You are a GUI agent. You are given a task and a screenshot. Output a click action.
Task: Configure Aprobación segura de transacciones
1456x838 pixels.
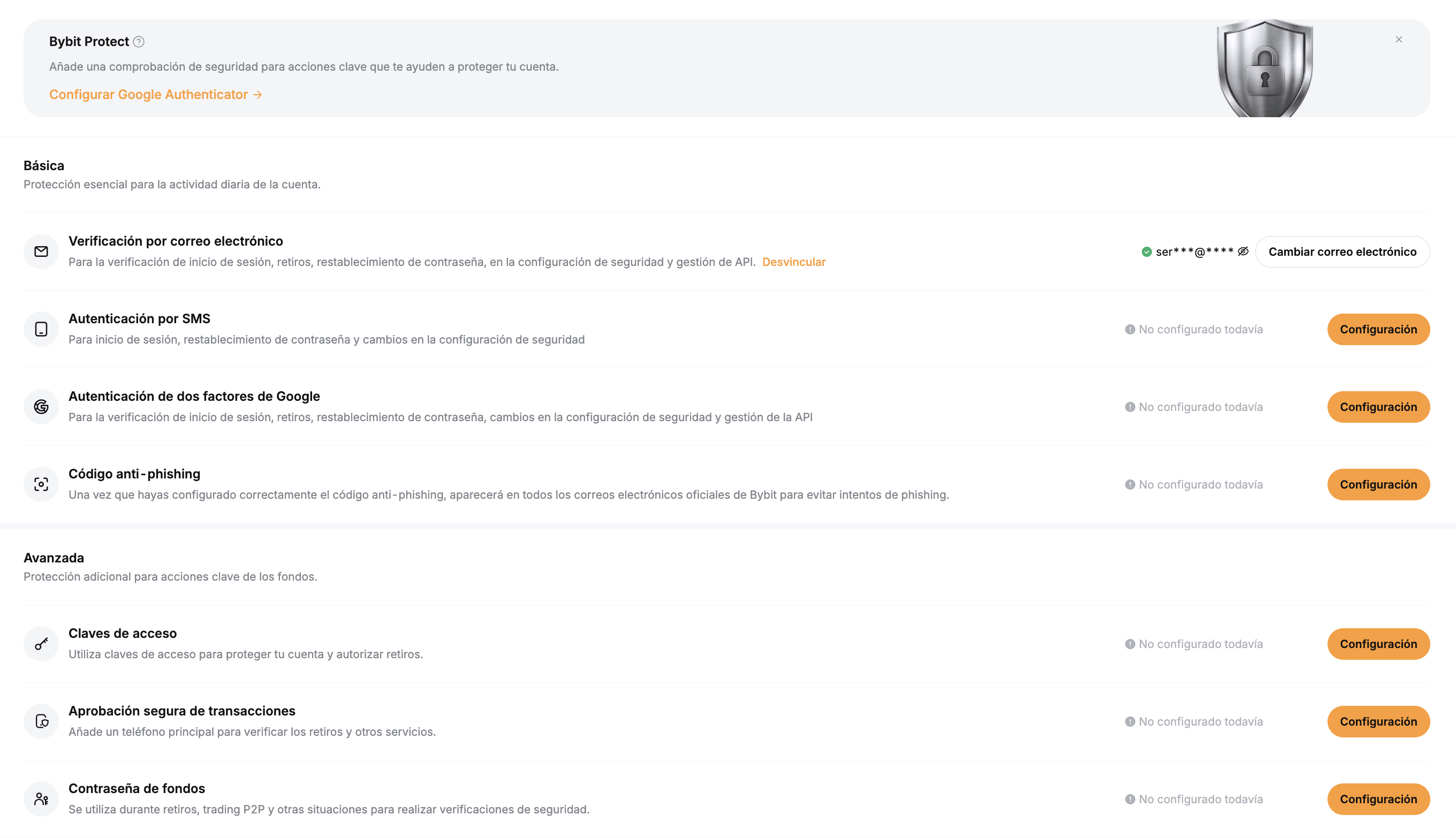point(1378,722)
